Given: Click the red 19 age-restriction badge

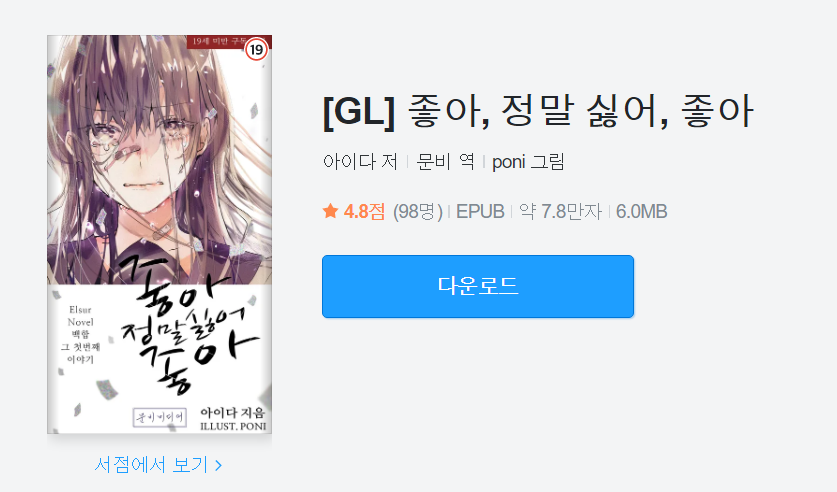Looking at the screenshot, I should (x=257, y=50).
